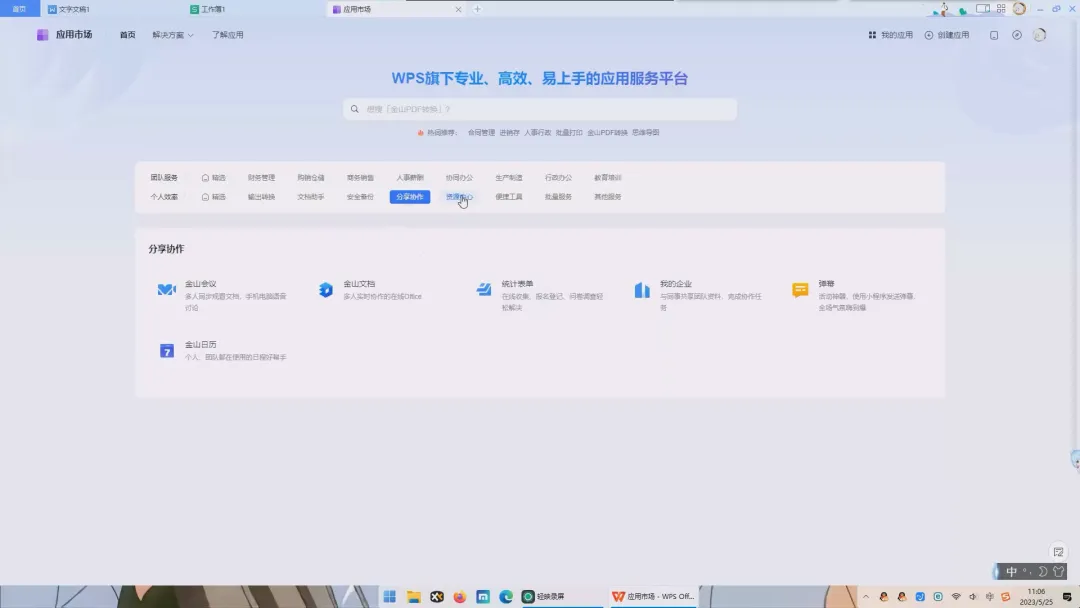Click the 合同管理 hot recommendation
This screenshot has height=608, width=1080.
tap(481, 133)
